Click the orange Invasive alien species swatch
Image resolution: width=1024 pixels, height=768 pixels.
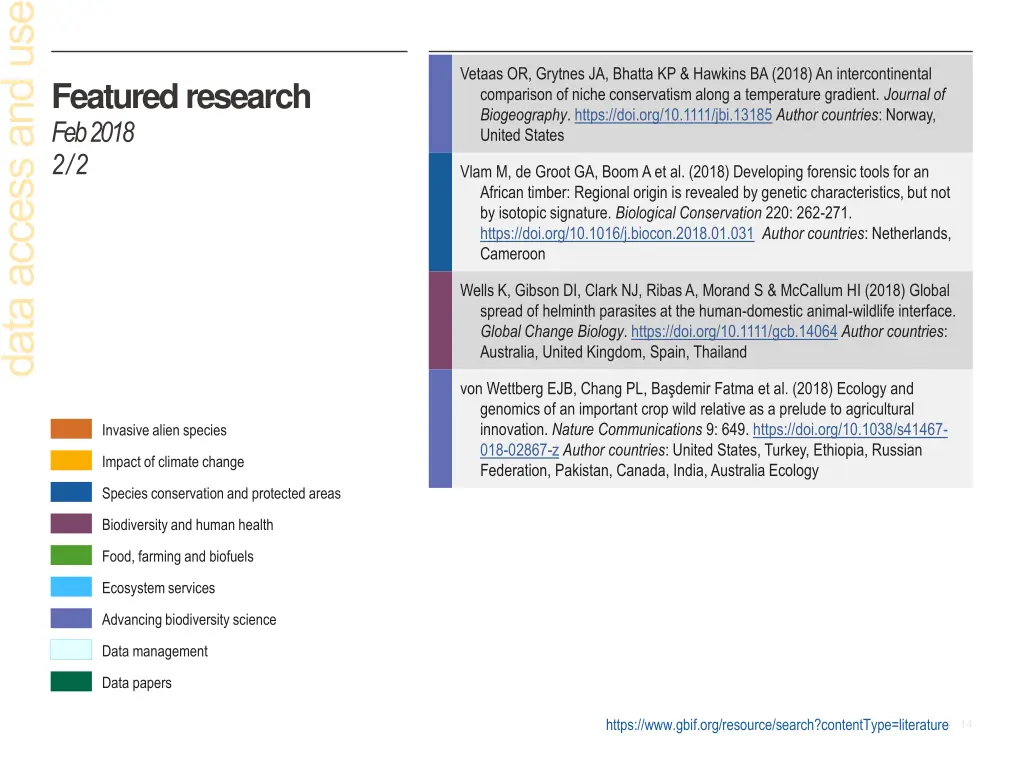tap(71, 429)
